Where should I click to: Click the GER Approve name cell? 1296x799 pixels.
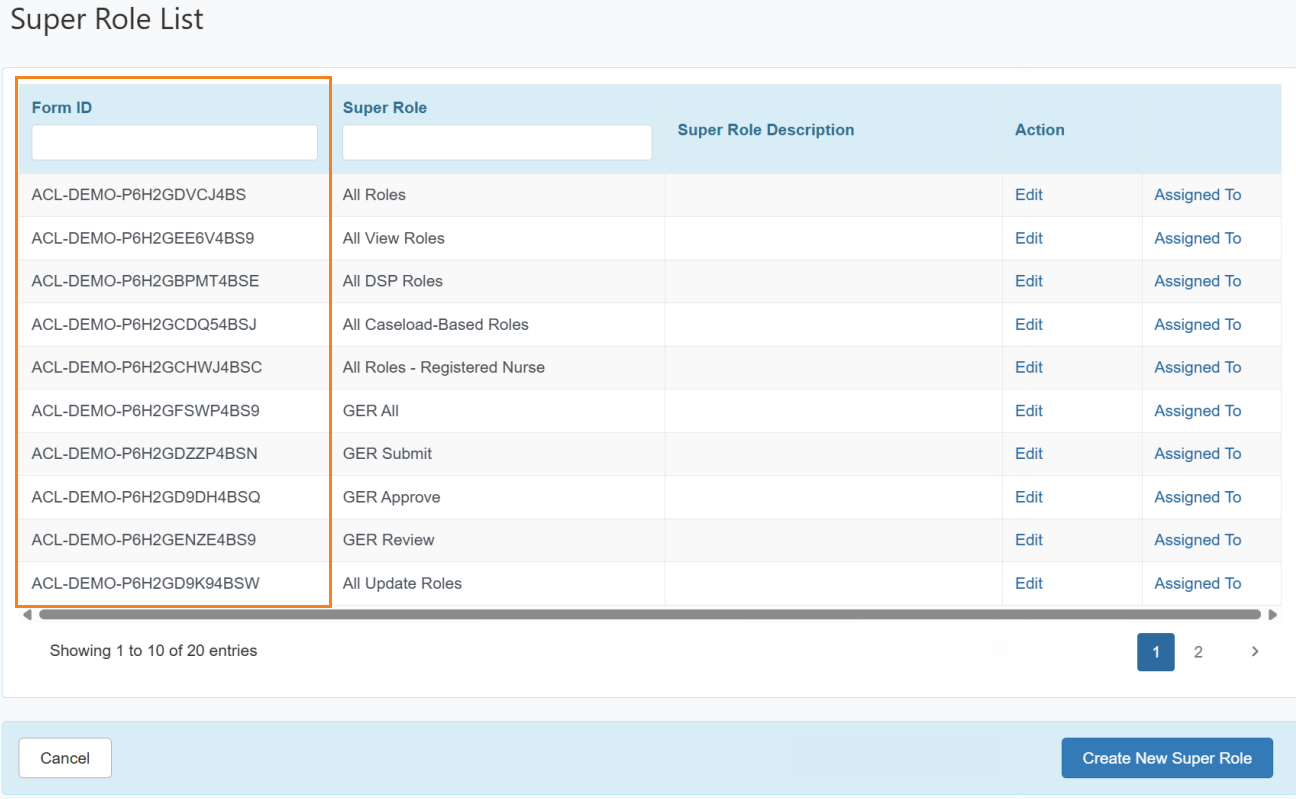pos(392,497)
